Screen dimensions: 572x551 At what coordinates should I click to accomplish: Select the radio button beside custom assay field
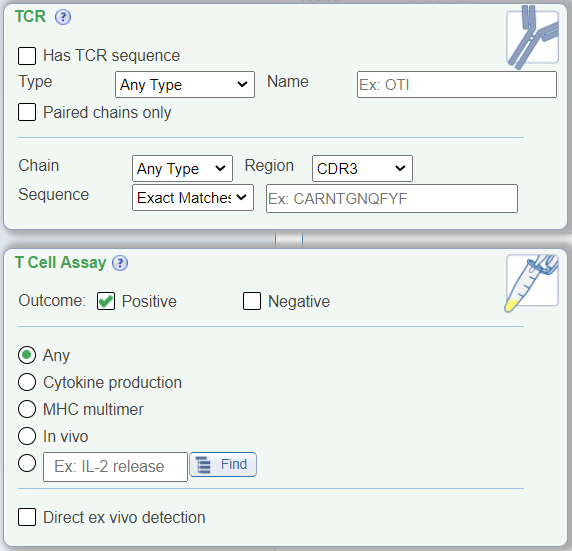point(27,463)
